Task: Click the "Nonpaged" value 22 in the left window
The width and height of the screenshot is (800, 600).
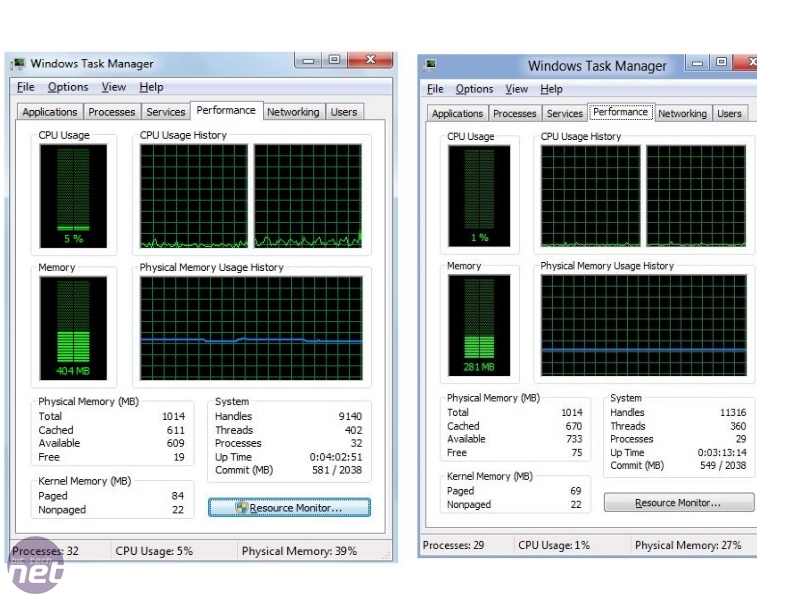Action: point(178,510)
